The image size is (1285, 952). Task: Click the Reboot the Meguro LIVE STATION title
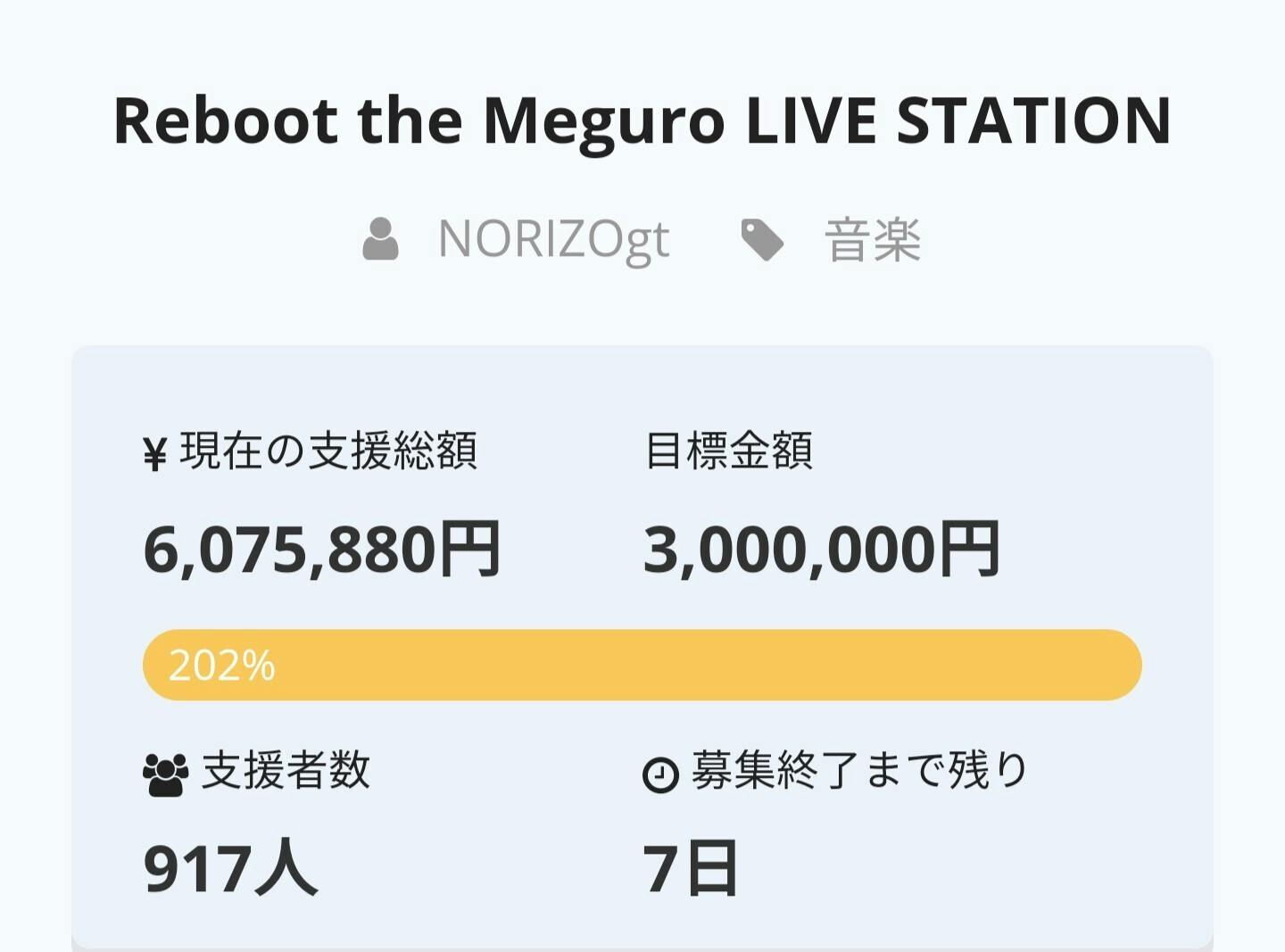pos(642,120)
